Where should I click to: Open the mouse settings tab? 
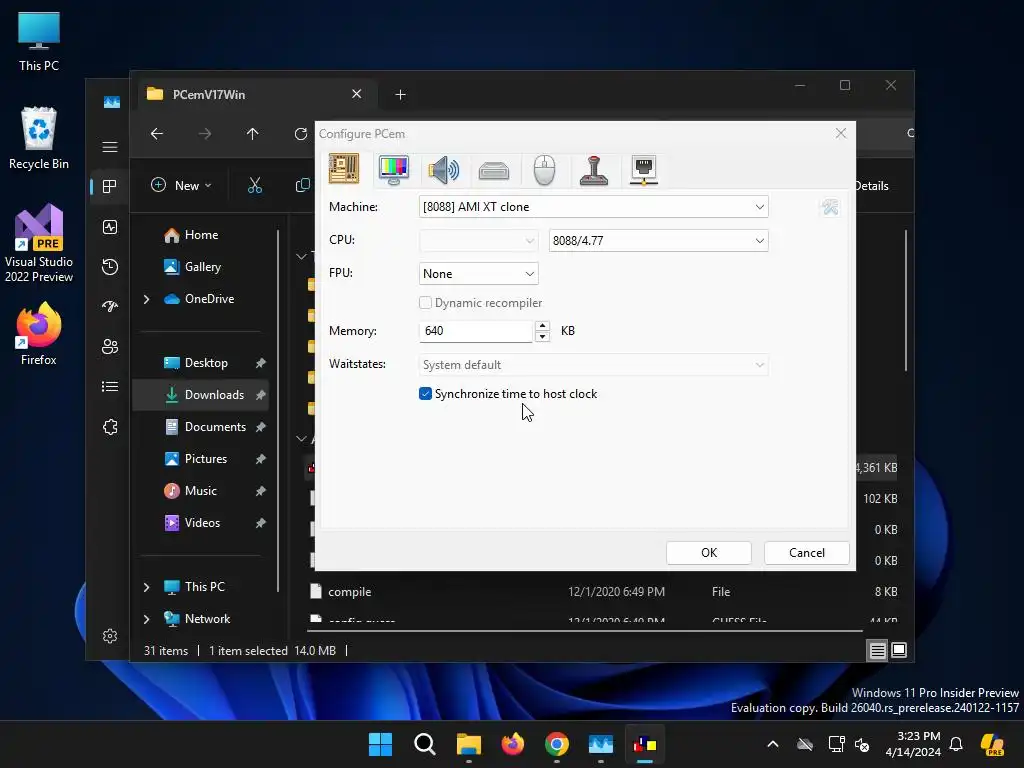click(544, 170)
